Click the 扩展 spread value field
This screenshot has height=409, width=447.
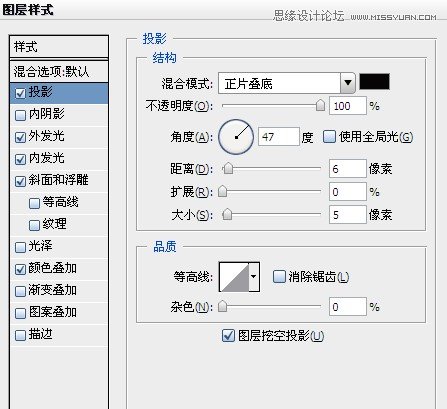(348, 192)
